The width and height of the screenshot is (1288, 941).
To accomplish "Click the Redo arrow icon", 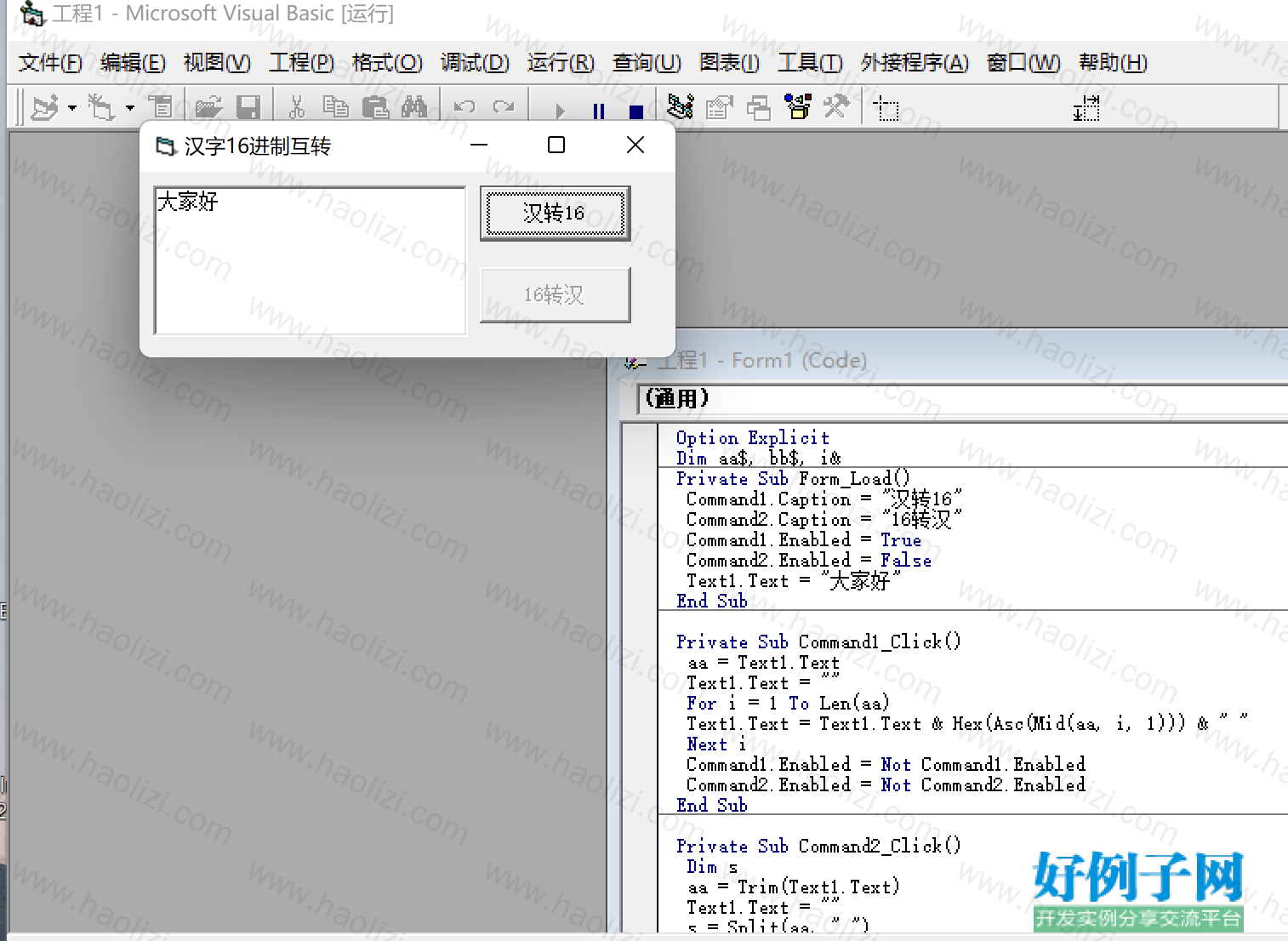I will click(x=504, y=108).
